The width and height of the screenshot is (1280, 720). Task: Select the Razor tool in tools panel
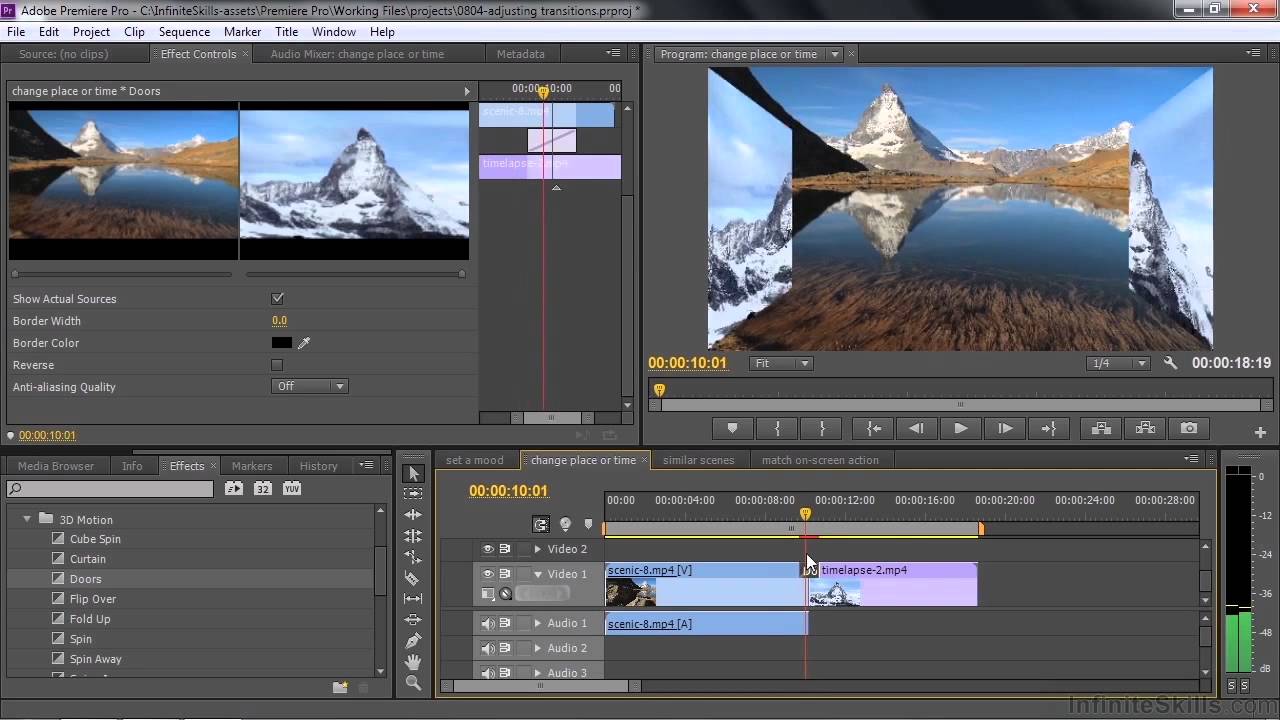pyautogui.click(x=413, y=578)
